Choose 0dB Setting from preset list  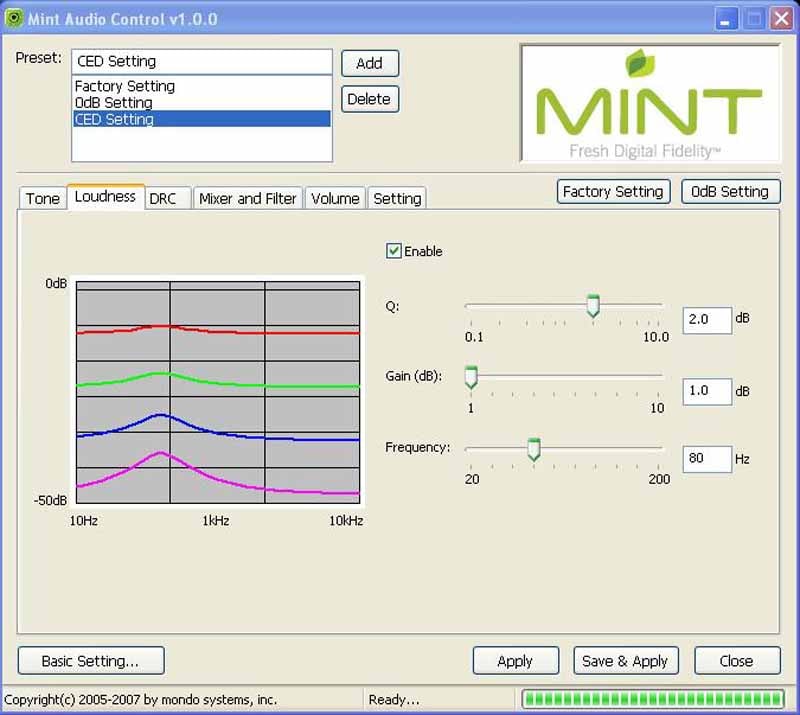[114, 103]
